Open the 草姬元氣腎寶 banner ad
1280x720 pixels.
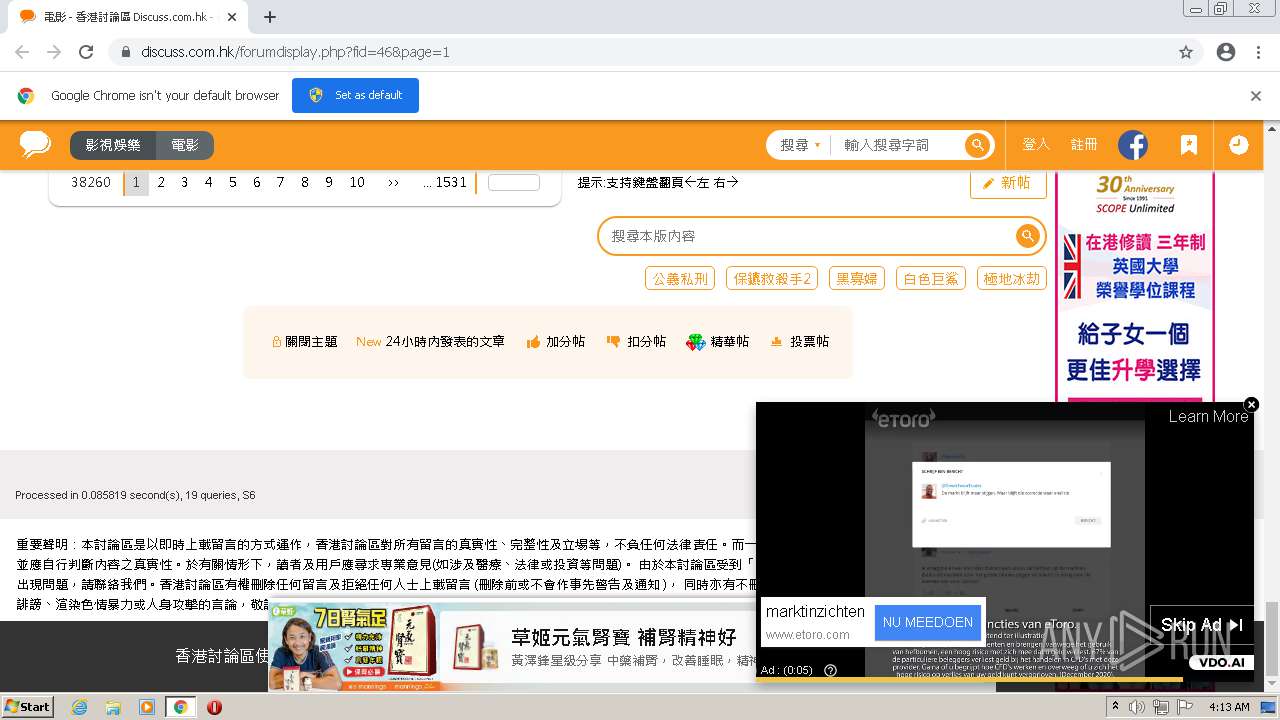pos(512,646)
